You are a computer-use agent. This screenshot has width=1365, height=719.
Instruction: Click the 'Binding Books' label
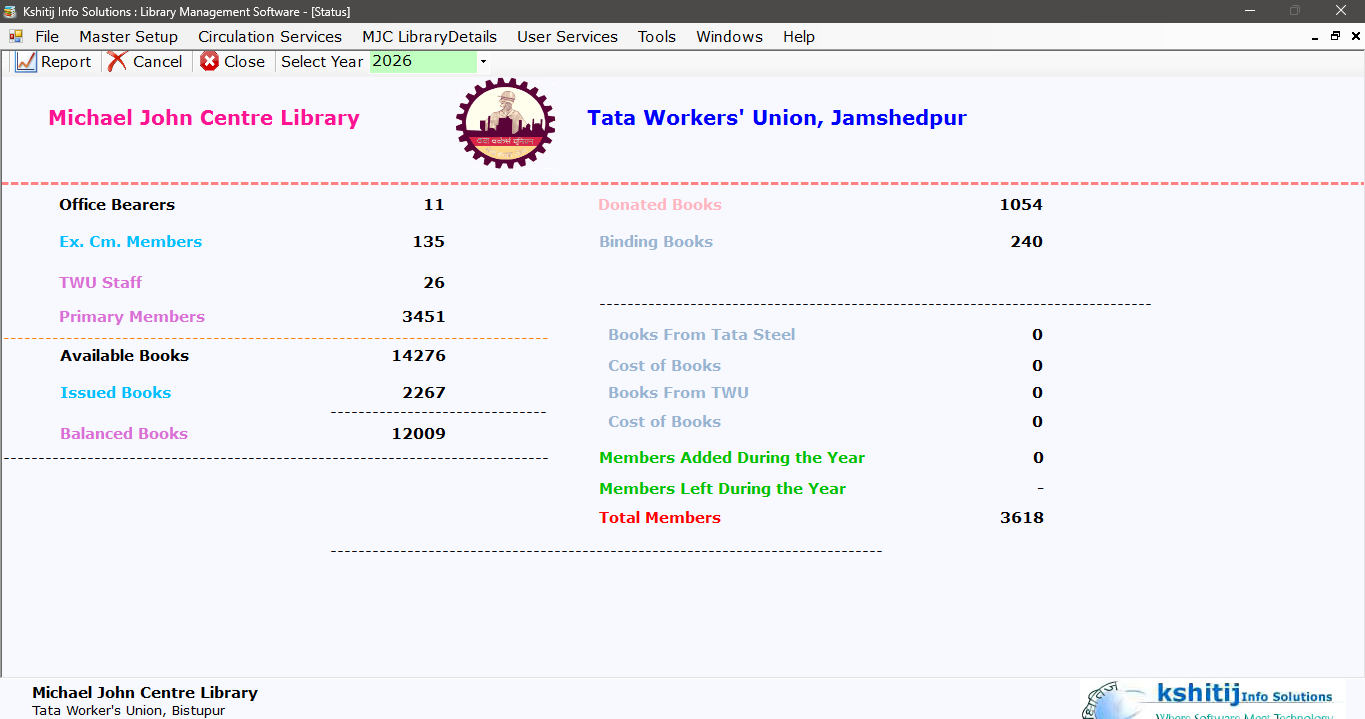pos(656,242)
